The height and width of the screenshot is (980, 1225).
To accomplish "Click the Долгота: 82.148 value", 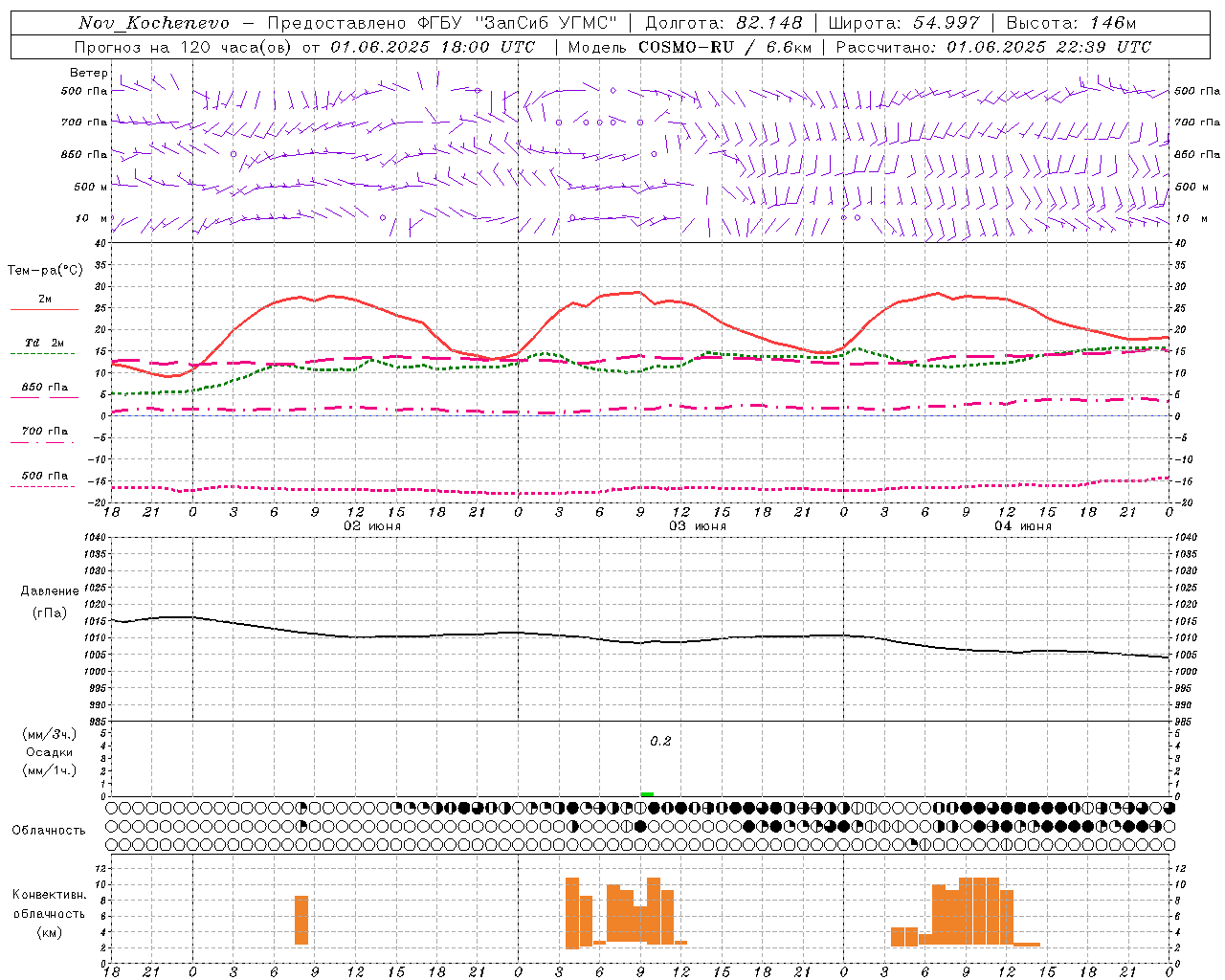I will click(724, 23).
